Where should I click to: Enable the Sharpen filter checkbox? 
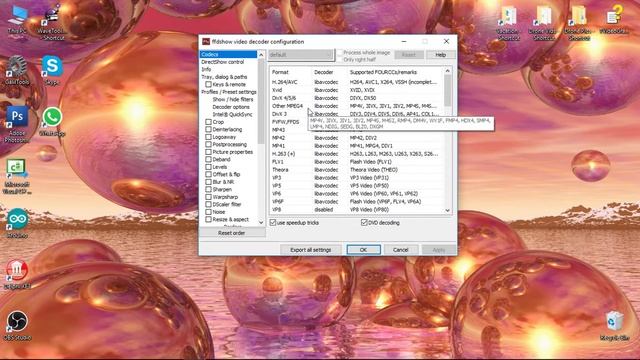click(x=208, y=189)
